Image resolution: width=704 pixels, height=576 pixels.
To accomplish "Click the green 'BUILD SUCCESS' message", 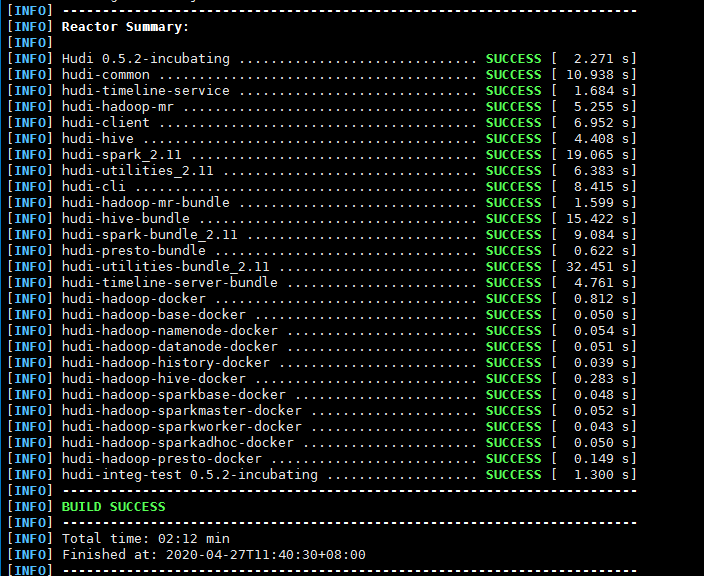I will (114, 507).
